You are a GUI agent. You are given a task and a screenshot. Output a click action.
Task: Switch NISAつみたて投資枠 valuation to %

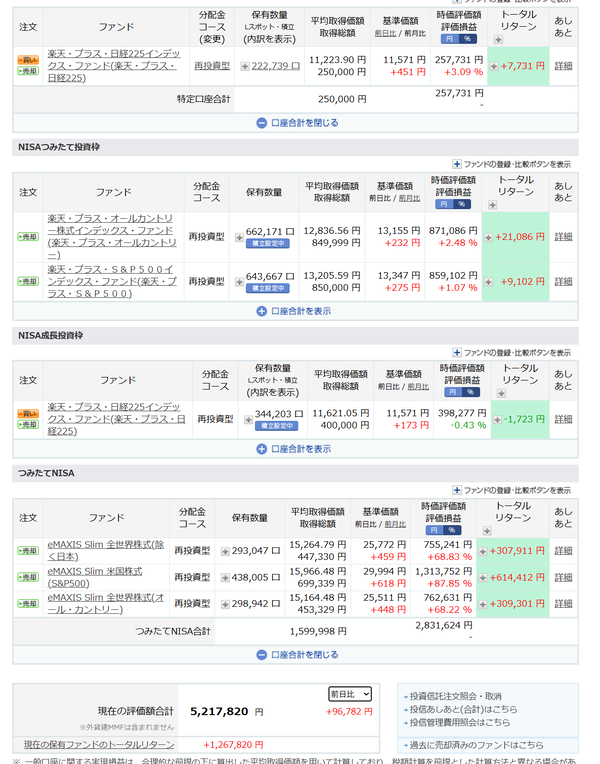point(462,204)
